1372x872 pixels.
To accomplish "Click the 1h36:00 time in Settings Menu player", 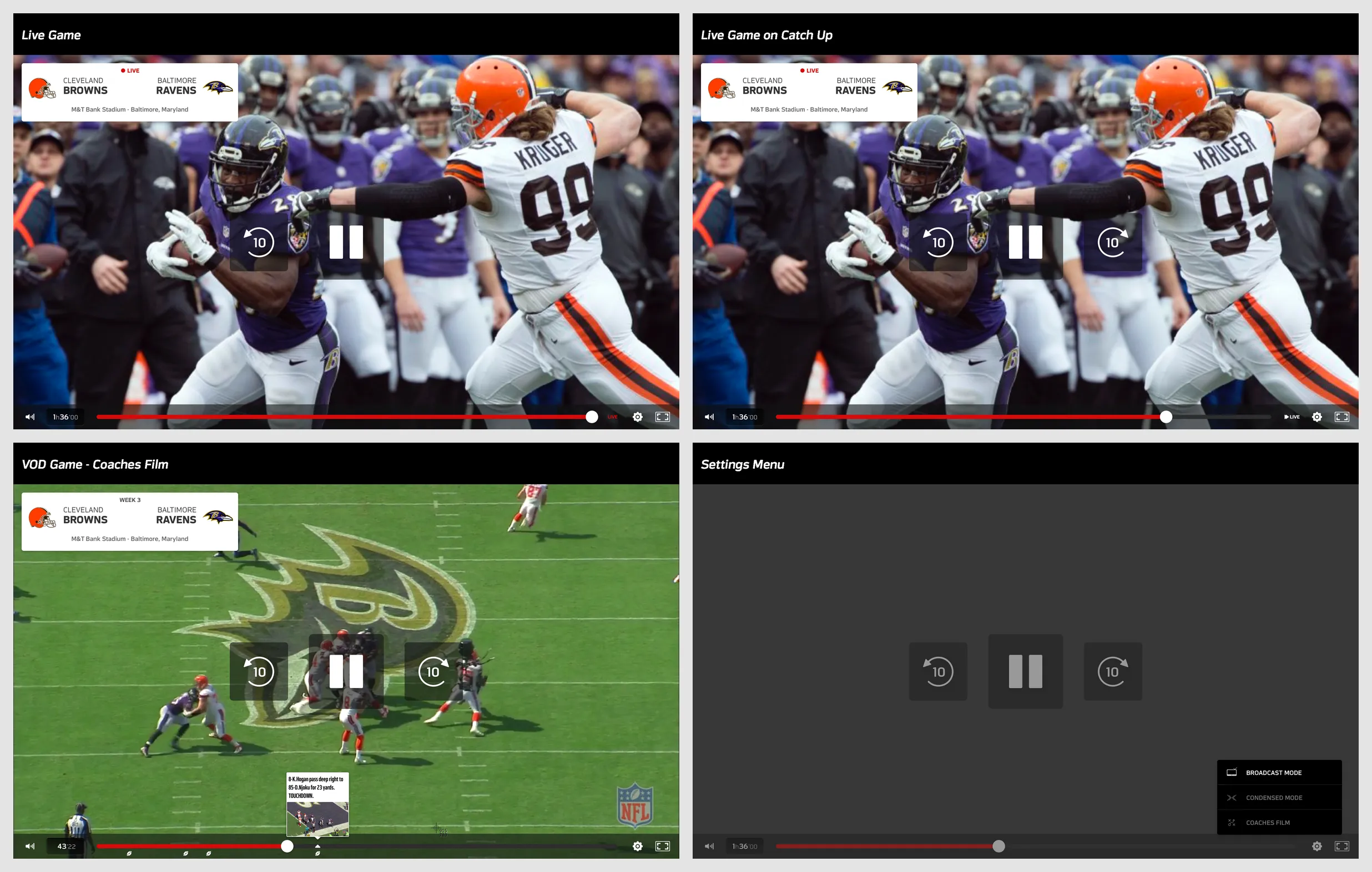I will tap(744, 846).
